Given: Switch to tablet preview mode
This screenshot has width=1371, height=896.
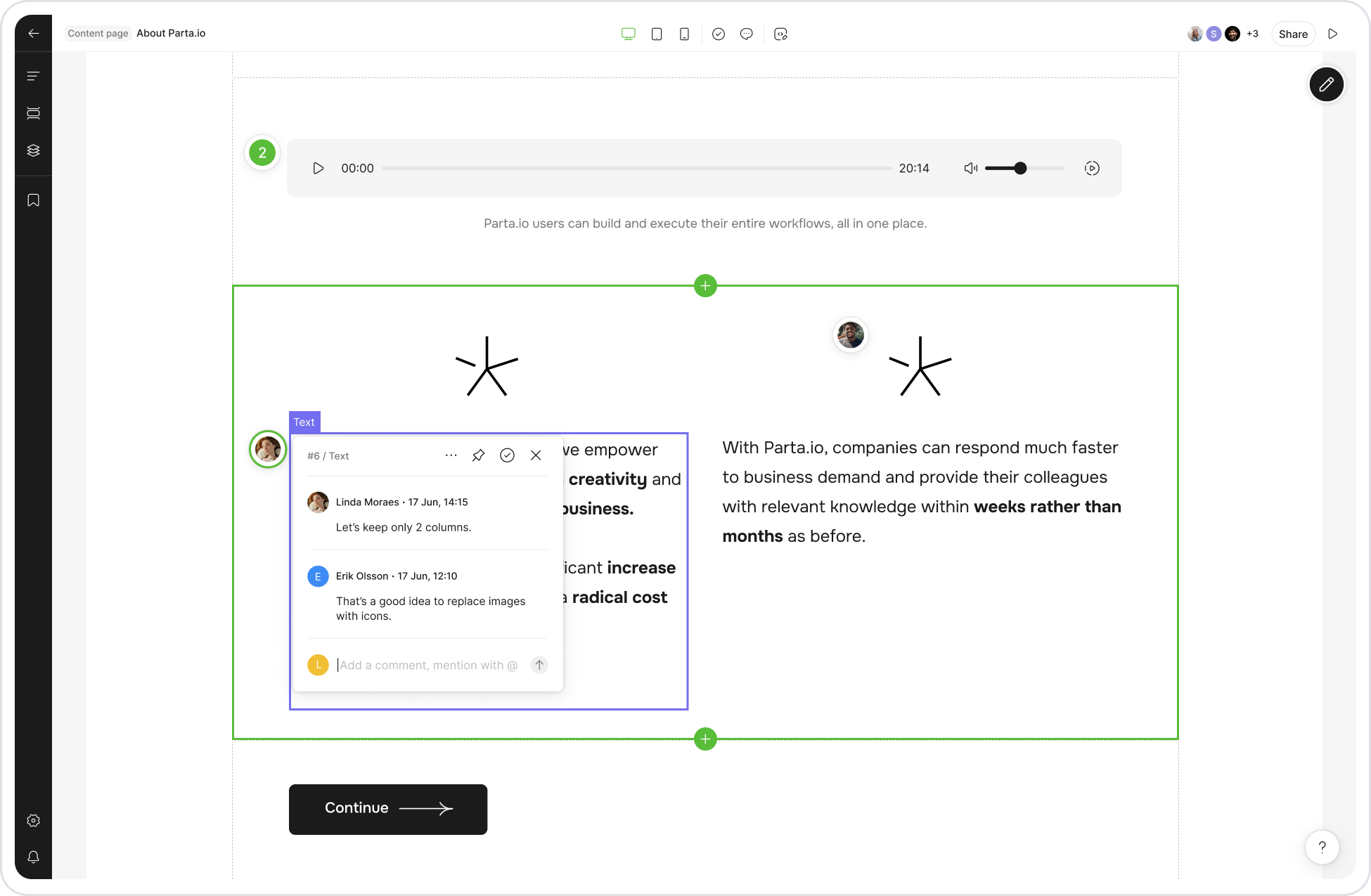Looking at the screenshot, I should pos(656,34).
